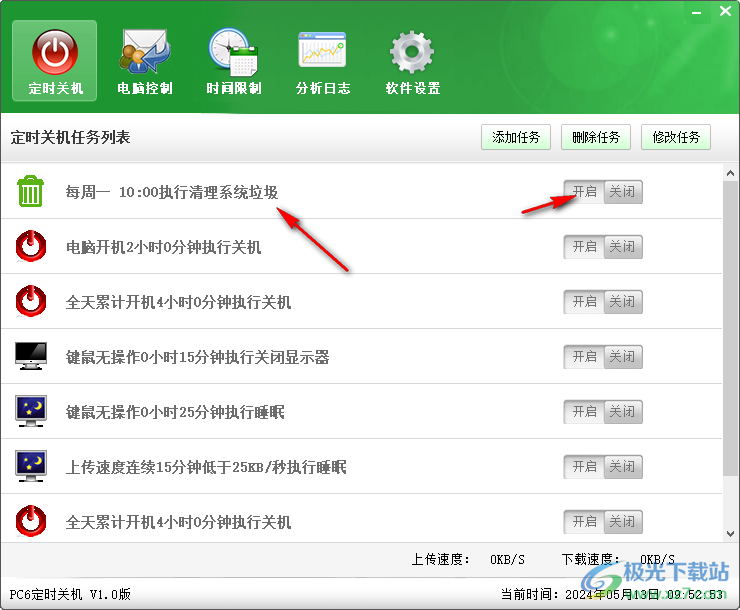The height and width of the screenshot is (610, 740).
Task: Click the 当前时间 clock text
Action: (612, 594)
